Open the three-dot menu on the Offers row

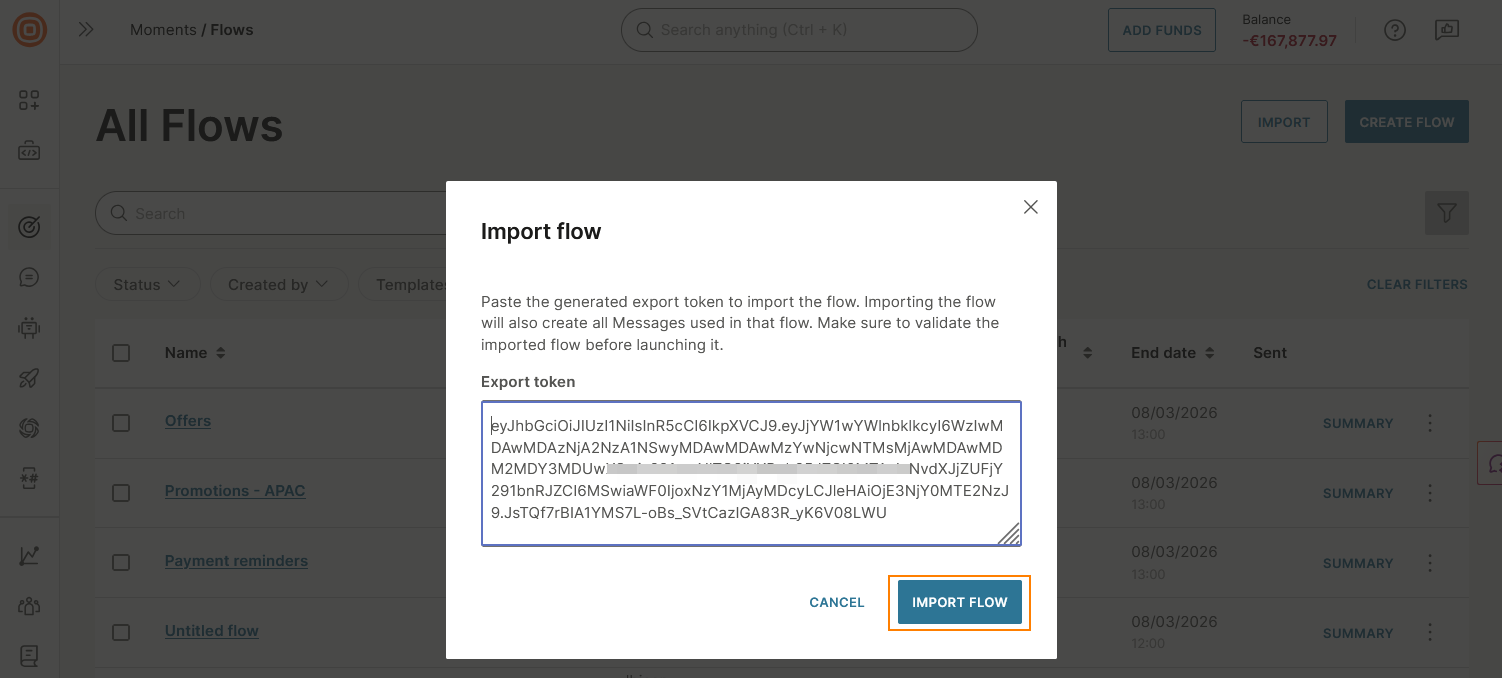coord(1429,422)
